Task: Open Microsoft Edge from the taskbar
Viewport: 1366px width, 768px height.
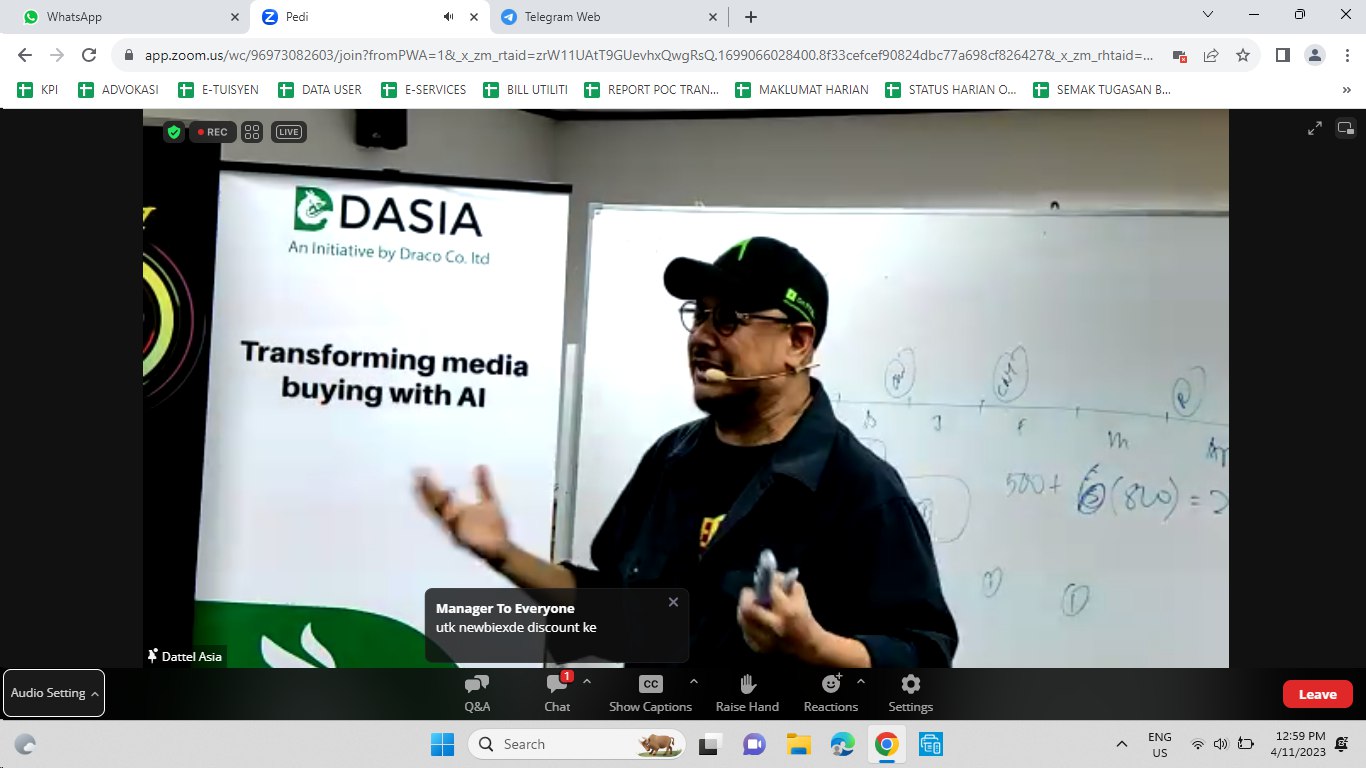Action: click(842, 744)
